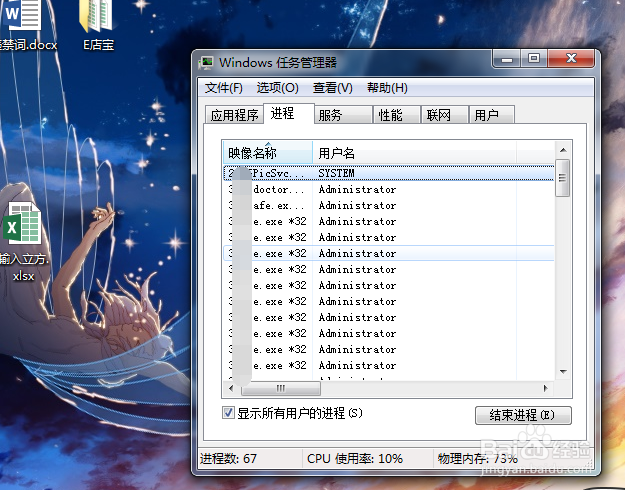Viewport: 625px width, 490px height.
Task: Click the horizontal scrollbar right arrow
Action: click(x=545, y=388)
